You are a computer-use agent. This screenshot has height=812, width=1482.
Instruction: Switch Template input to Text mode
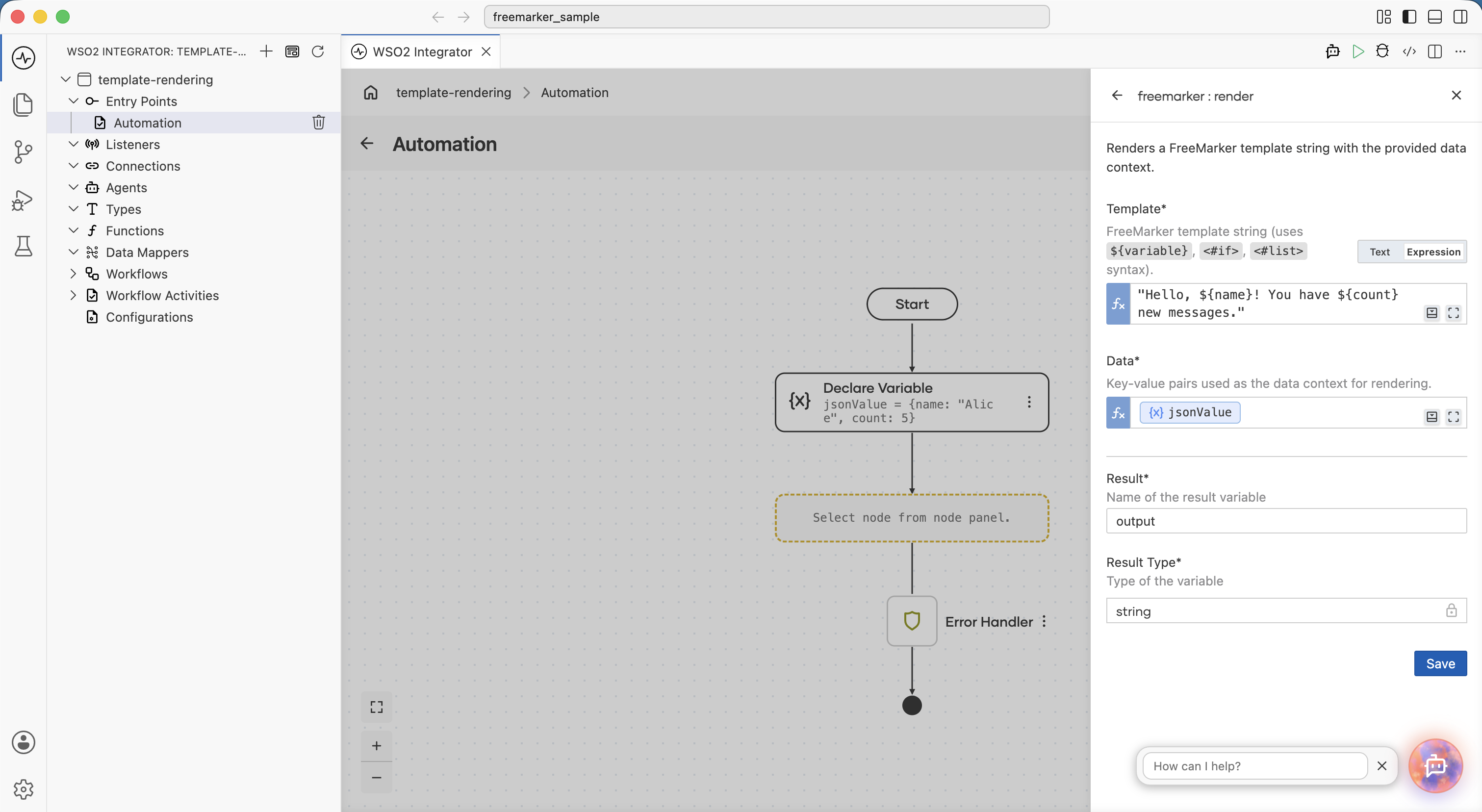[x=1379, y=252]
